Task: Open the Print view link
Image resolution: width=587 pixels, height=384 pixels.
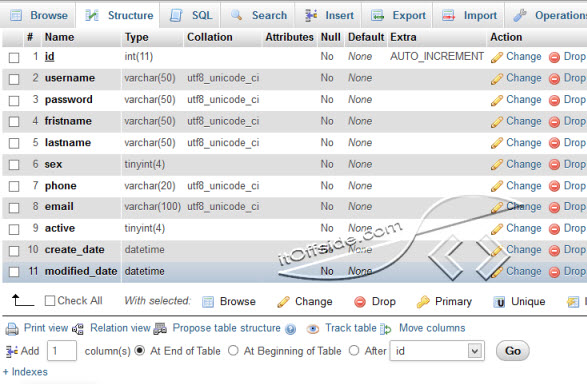Action: (46, 328)
